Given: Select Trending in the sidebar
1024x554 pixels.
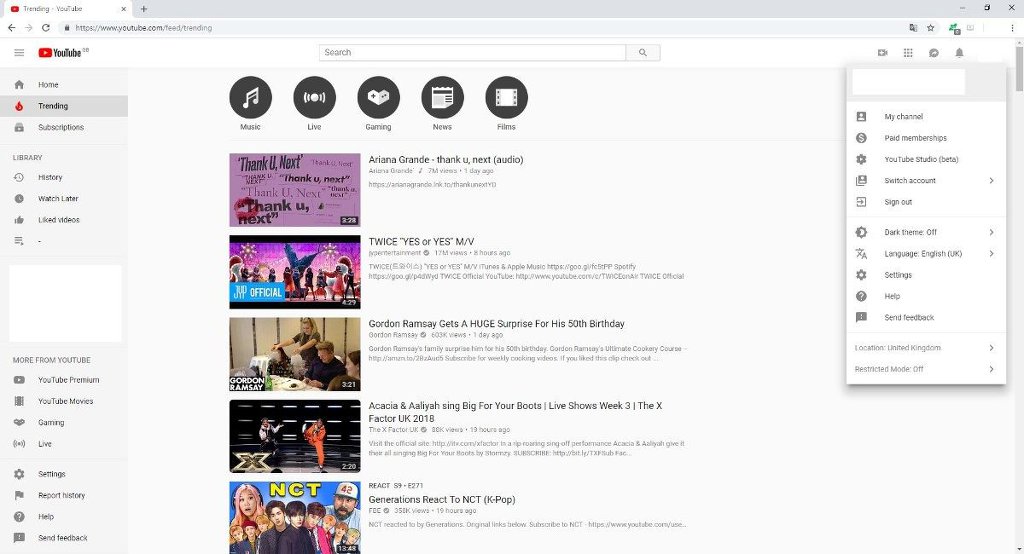Looking at the screenshot, I should pos(64,106).
